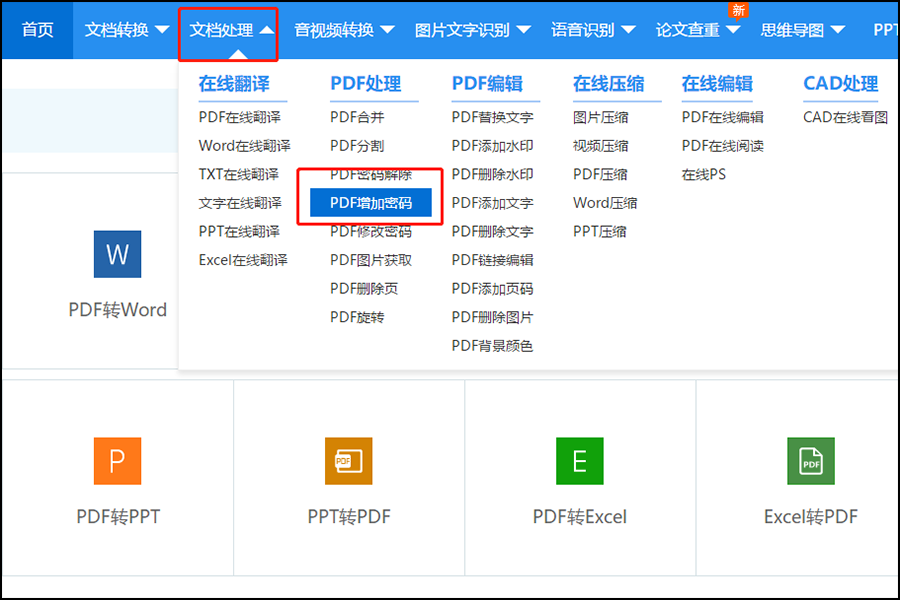Image resolution: width=900 pixels, height=600 pixels.
Task: Click the 在线压缩 column heading
Action: tap(608, 84)
